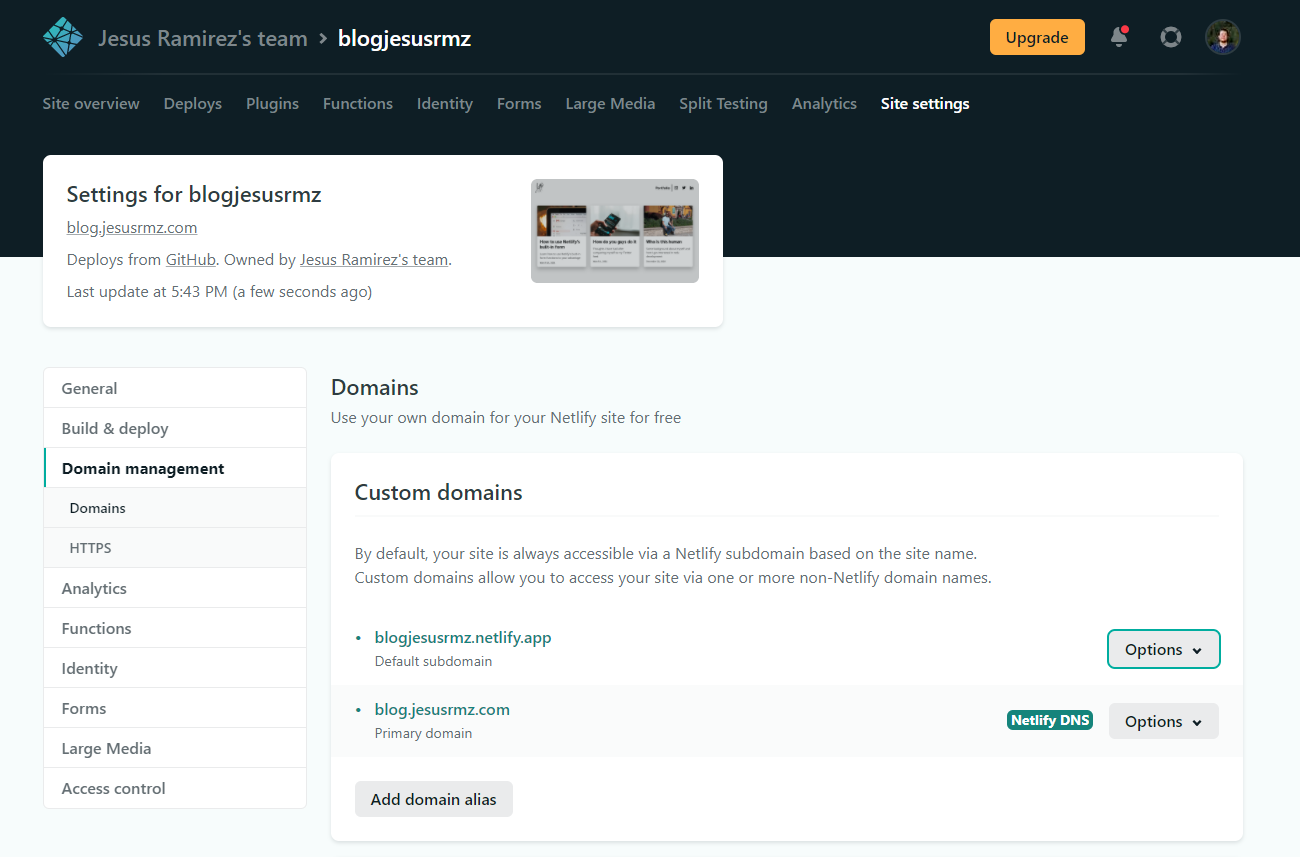
Task: Click the Domains section heading
Action: click(375, 387)
